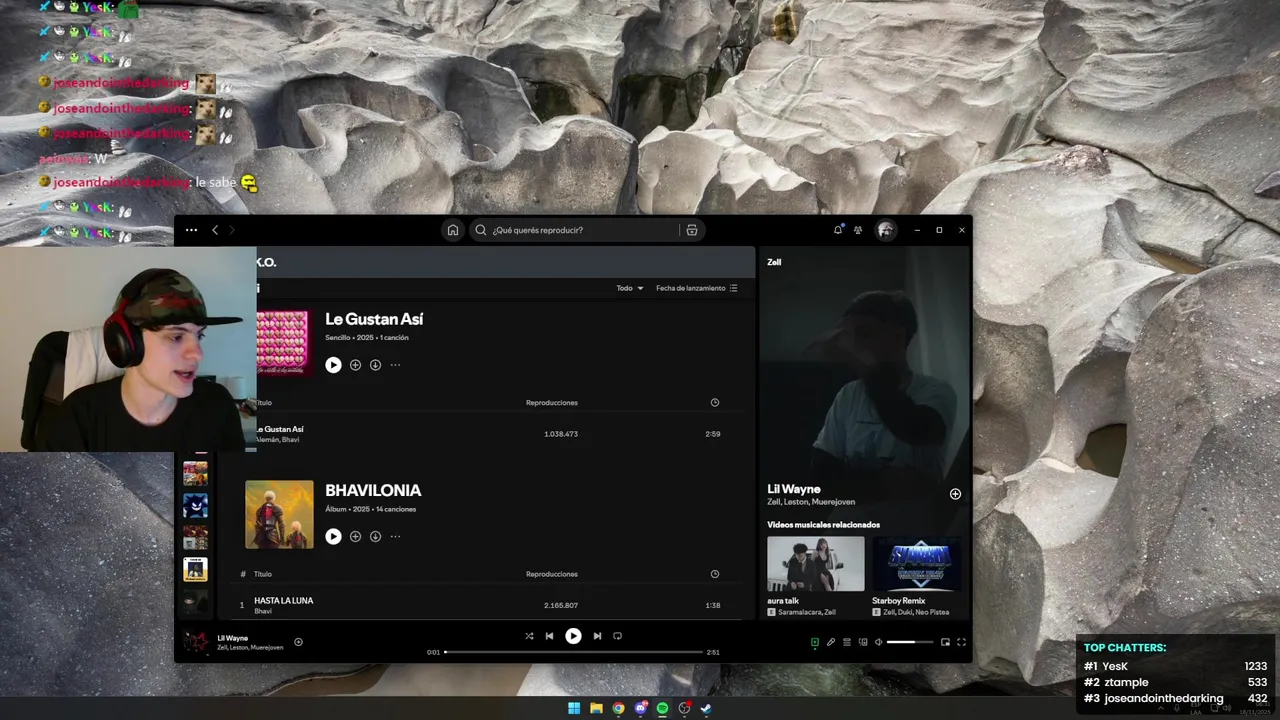Open 'Starboy Remix' related video thumbnail
This screenshot has width=1280, height=720.
pos(917,564)
